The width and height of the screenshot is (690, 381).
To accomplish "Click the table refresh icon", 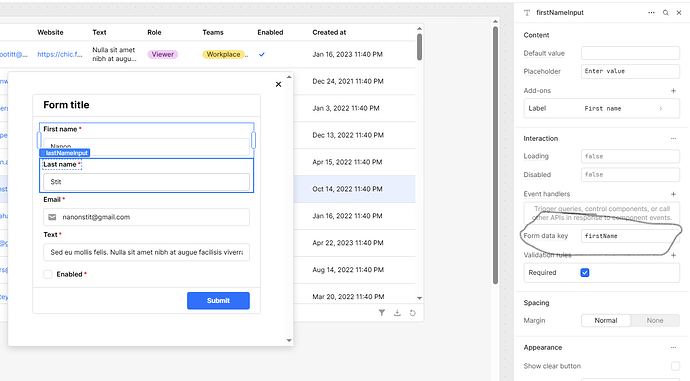I will 412,313.
